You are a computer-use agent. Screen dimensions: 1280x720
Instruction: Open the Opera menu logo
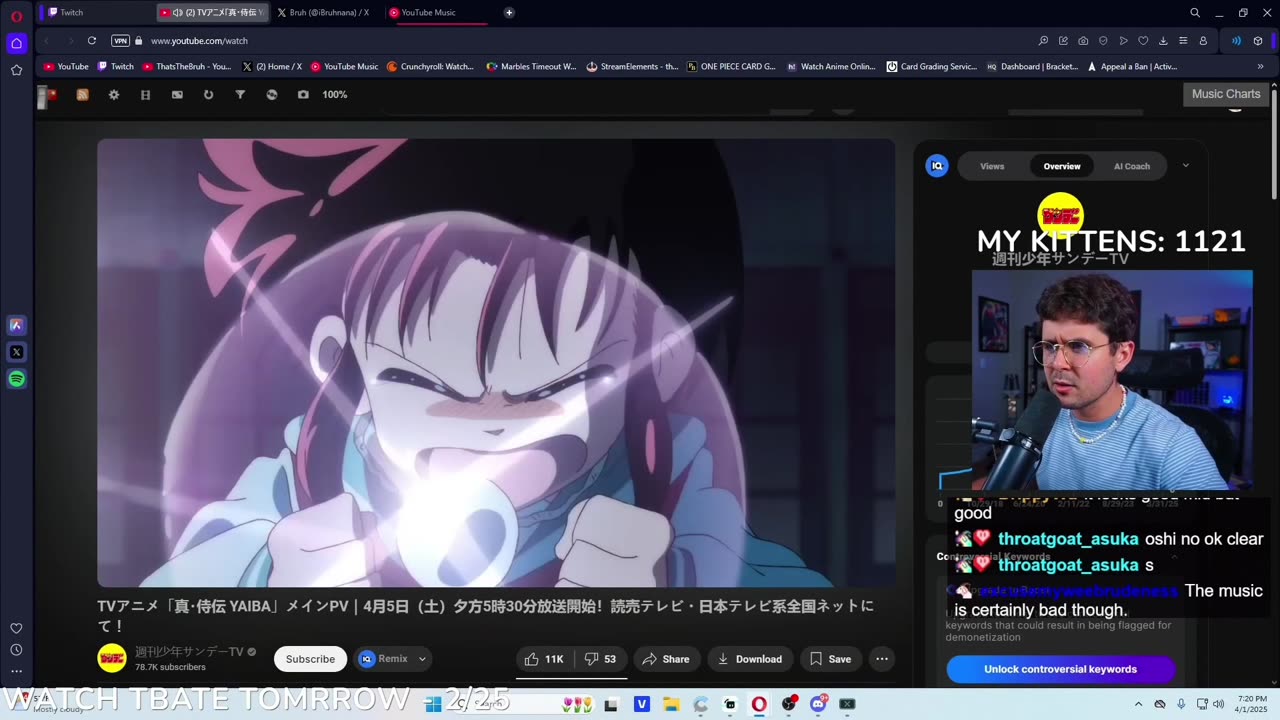click(x=16, y=17)
